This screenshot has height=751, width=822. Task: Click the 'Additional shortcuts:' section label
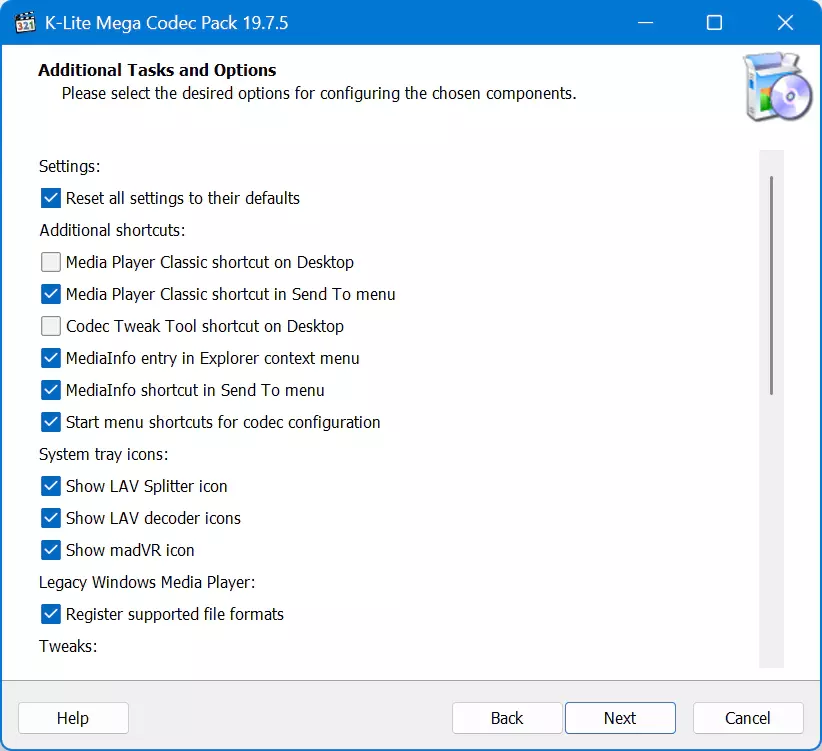112,230
